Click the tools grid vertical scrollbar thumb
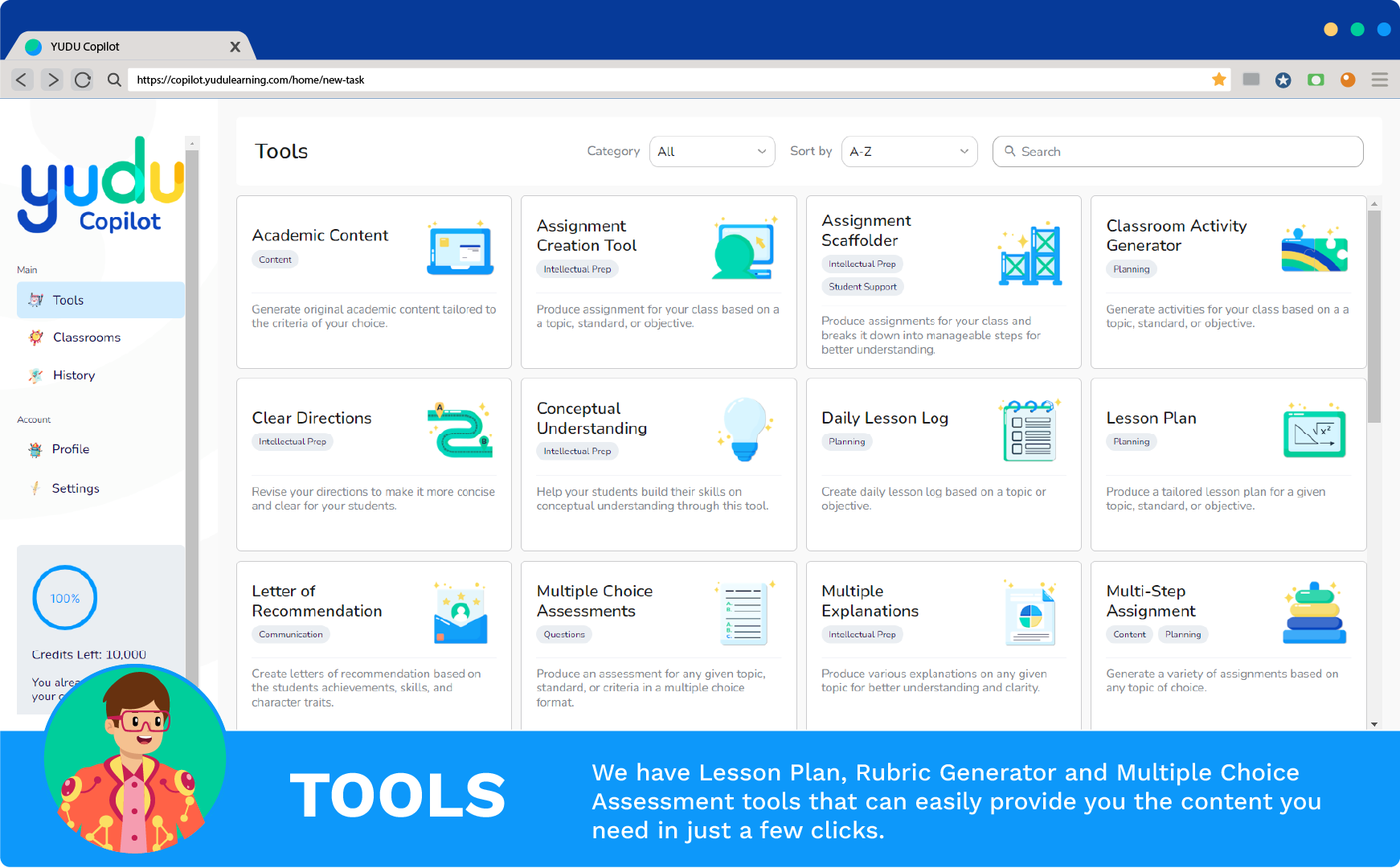The height and width of the screenshot is (868, 1400). pos(1374,316)
